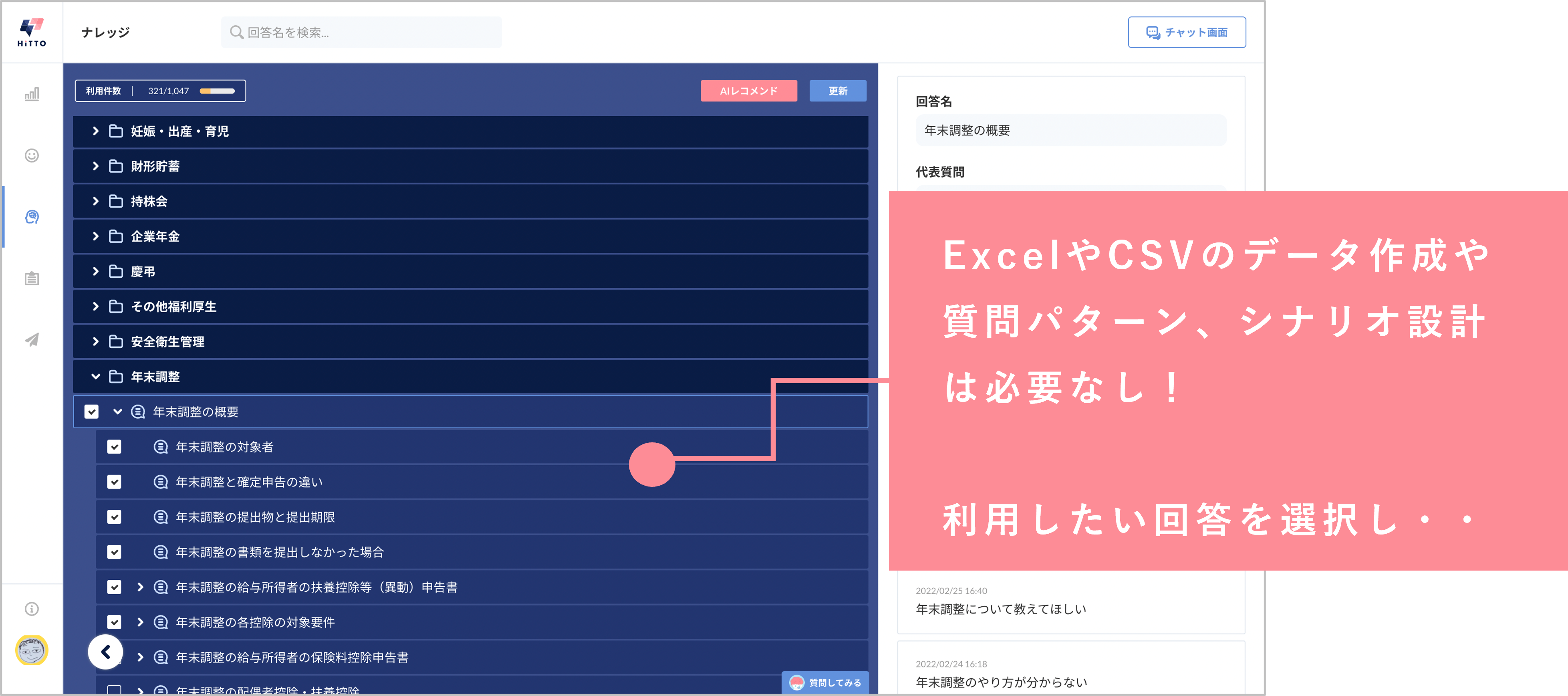Expand the 妊娠・出産・育児 folder
Viewport: 1568px width, 696px height.
(x=96, y=131)
